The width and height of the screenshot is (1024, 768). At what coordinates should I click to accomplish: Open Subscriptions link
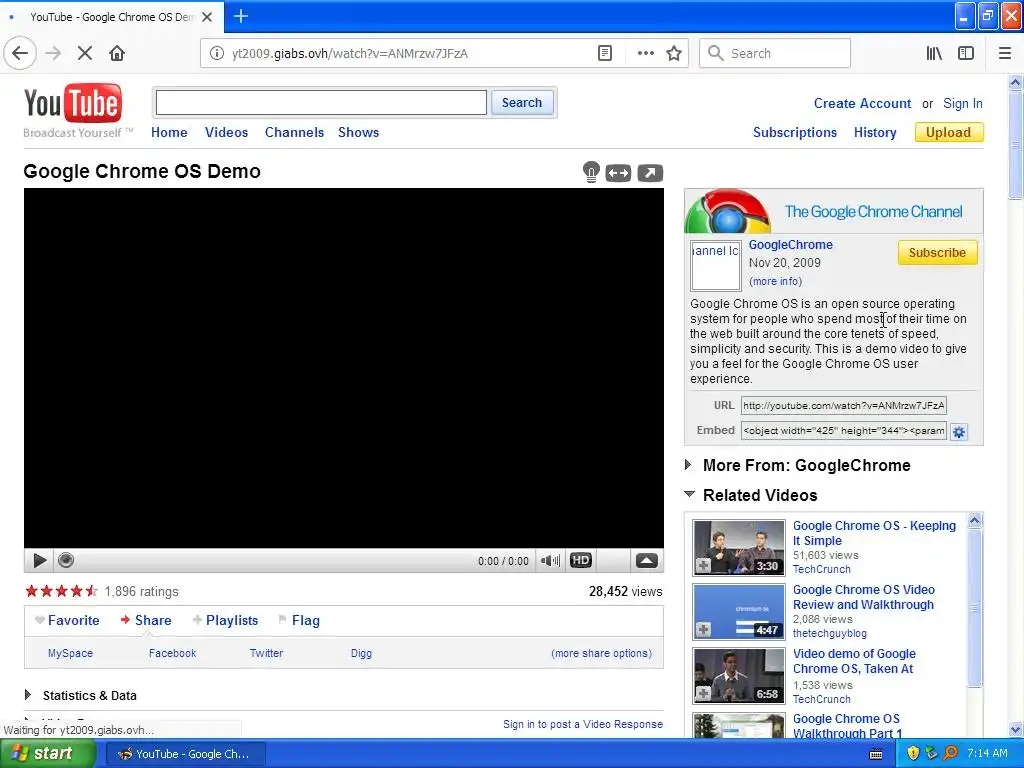pyautogui.click(x=795, y=133)
